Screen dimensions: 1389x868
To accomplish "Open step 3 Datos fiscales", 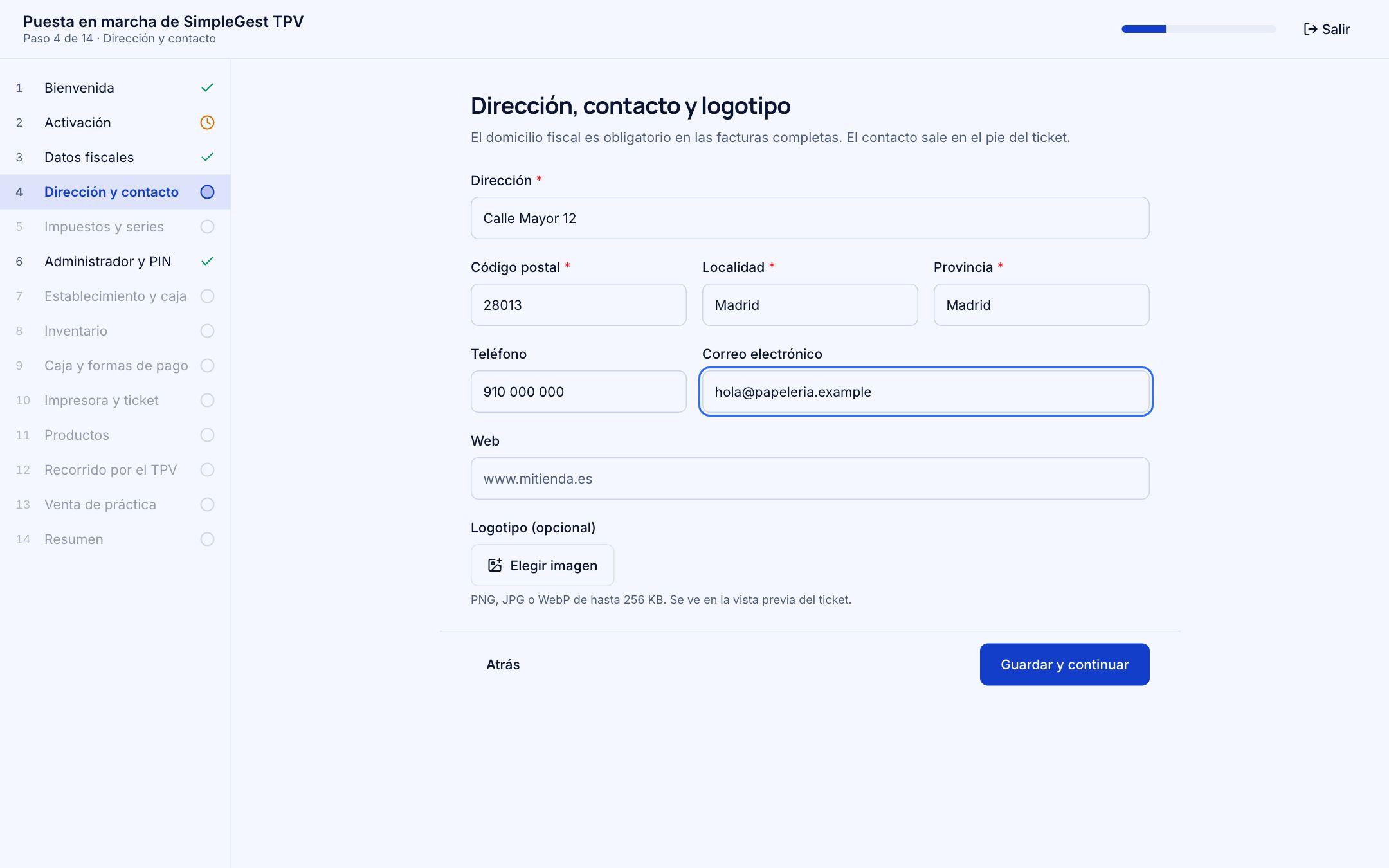I will [115, 157].
